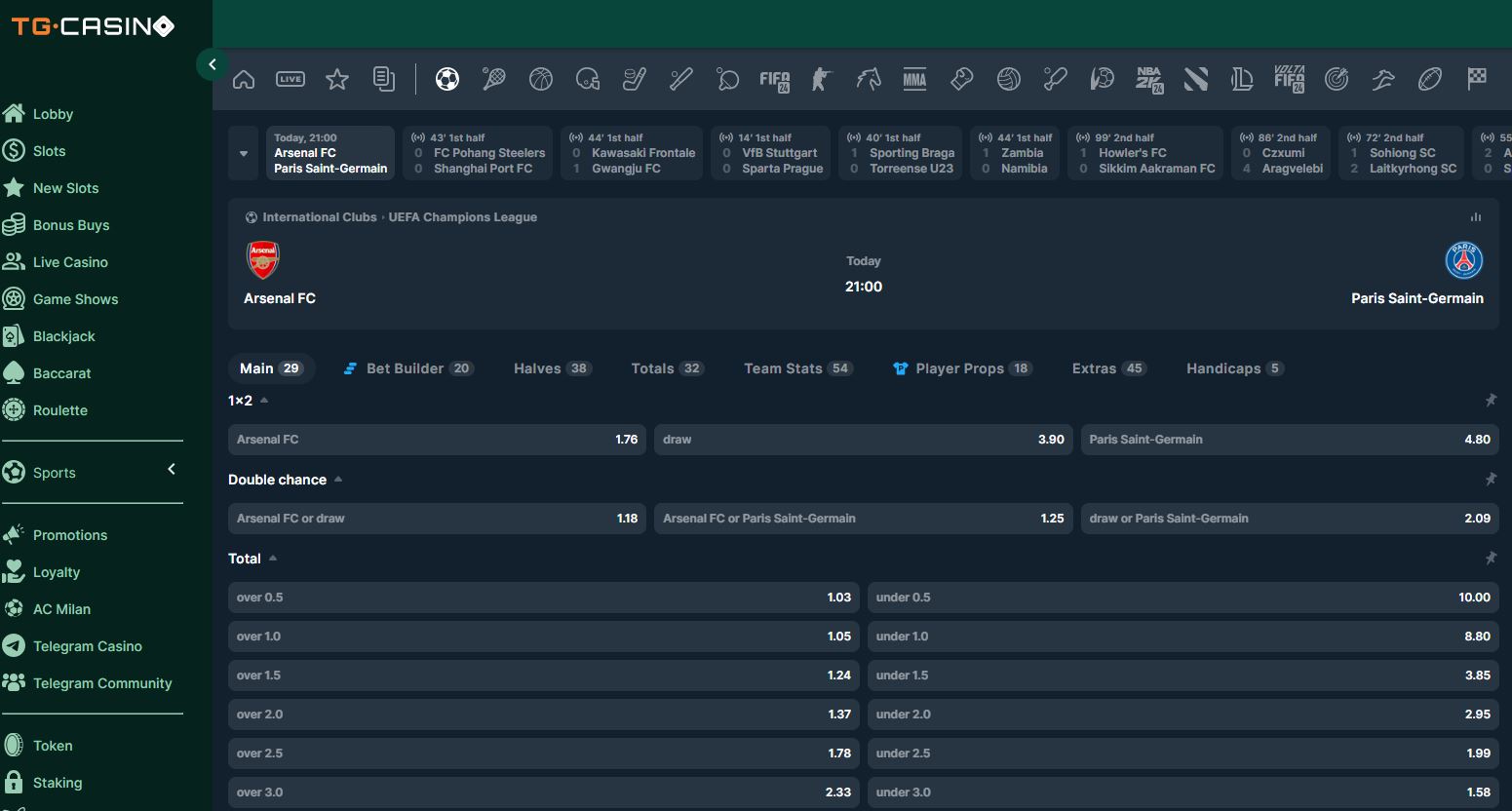Switch to the Player Props tab
This screenshot has height=811, width=1512.
tap(962, 368)
